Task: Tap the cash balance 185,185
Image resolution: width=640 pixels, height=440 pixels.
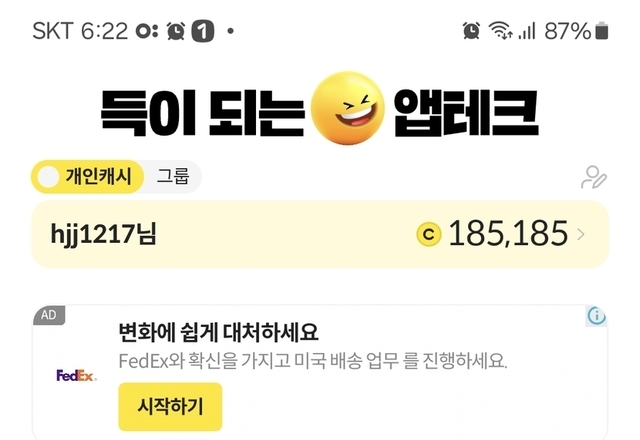Action: pos(508,234)
